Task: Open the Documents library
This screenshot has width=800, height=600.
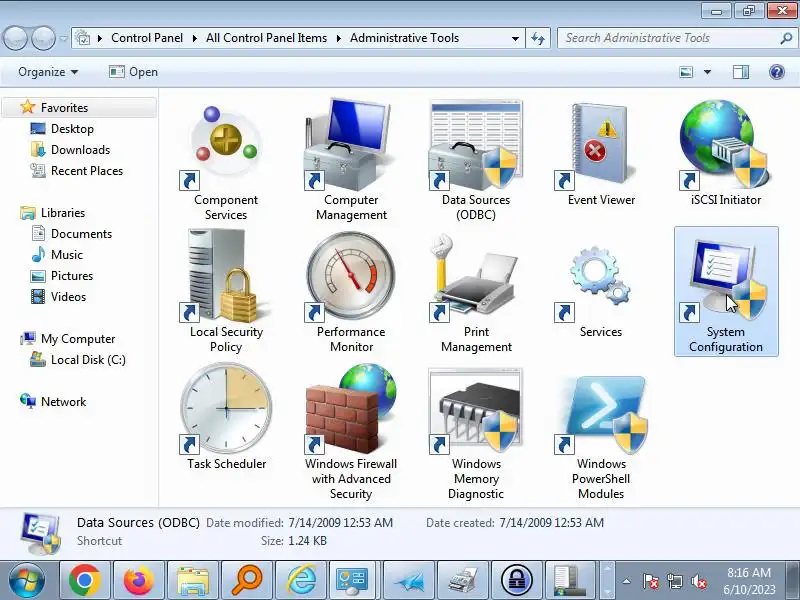Action: [x=81, y=234]
